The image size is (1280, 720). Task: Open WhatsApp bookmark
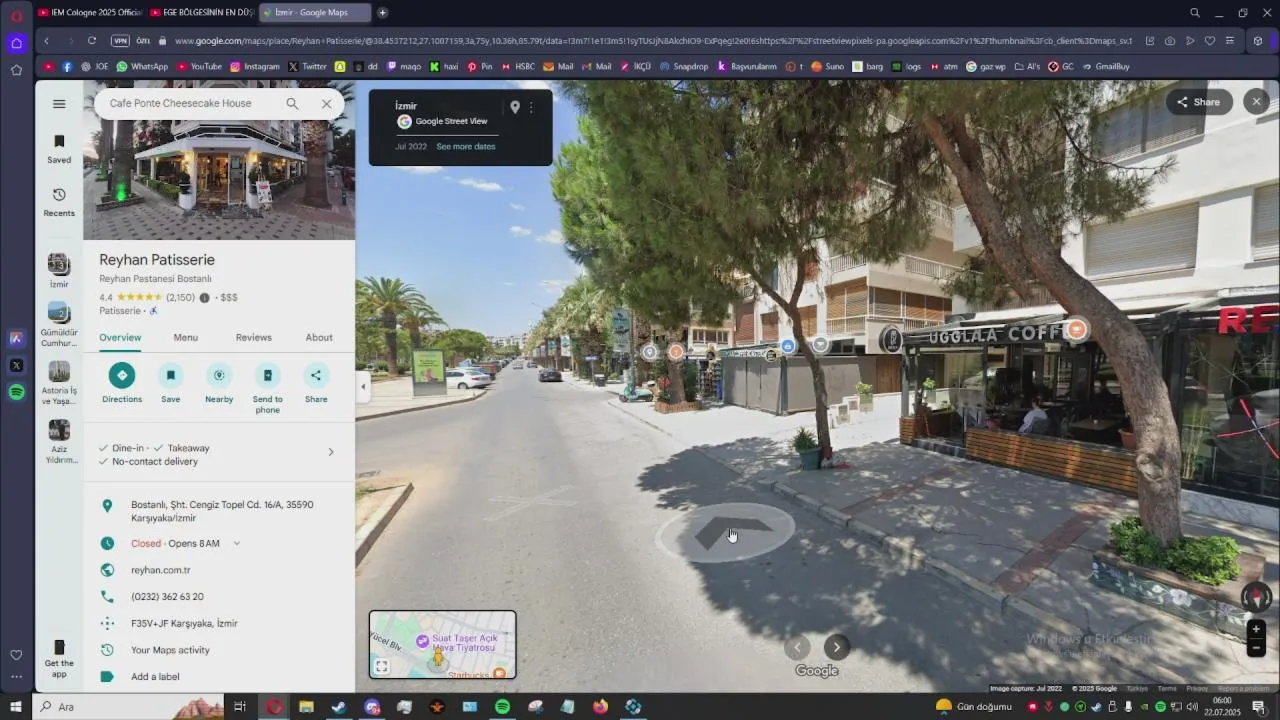[x=142, y=67]
